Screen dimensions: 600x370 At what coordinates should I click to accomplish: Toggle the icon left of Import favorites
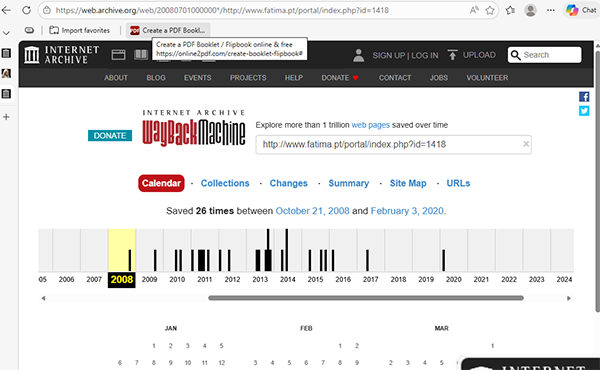(x=29, y=30)
